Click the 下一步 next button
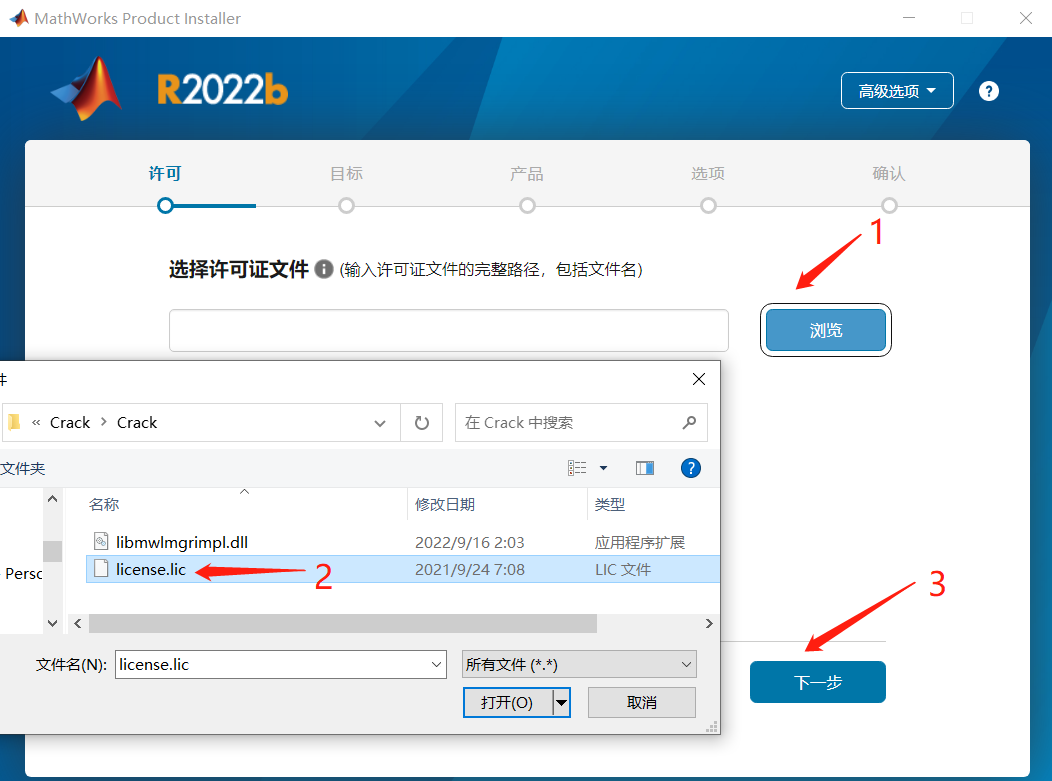Image resolution: width=1052 pixels, height=781 pixels. coord(818,682)
